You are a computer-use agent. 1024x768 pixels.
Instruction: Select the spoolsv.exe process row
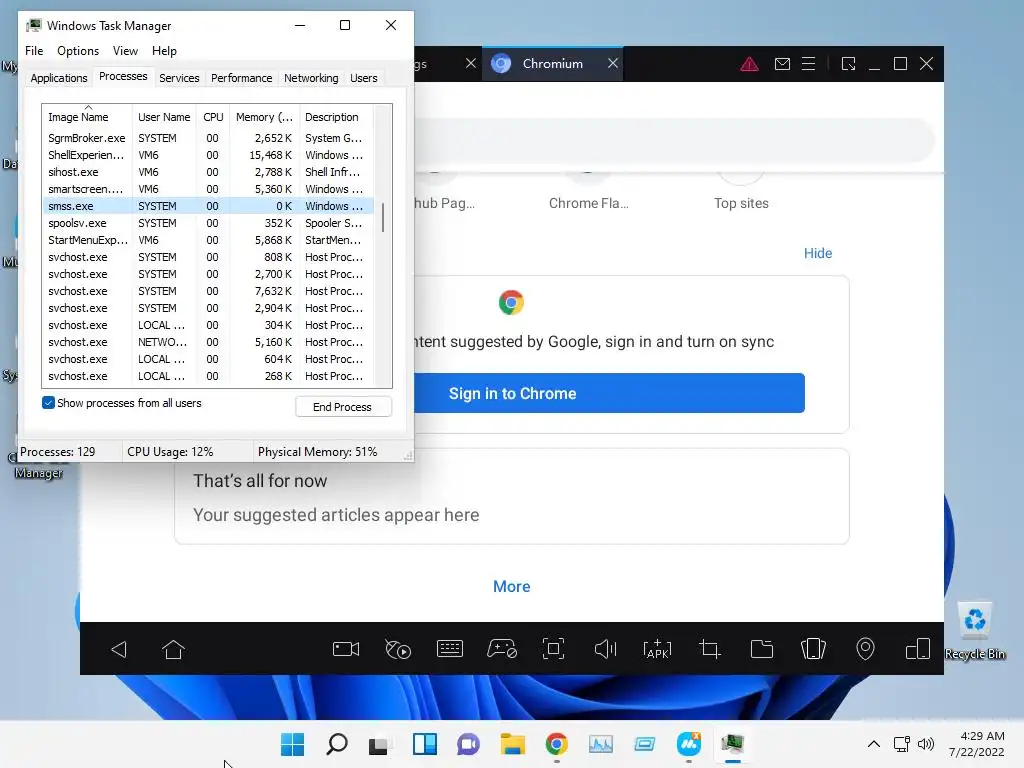point(208,223)
